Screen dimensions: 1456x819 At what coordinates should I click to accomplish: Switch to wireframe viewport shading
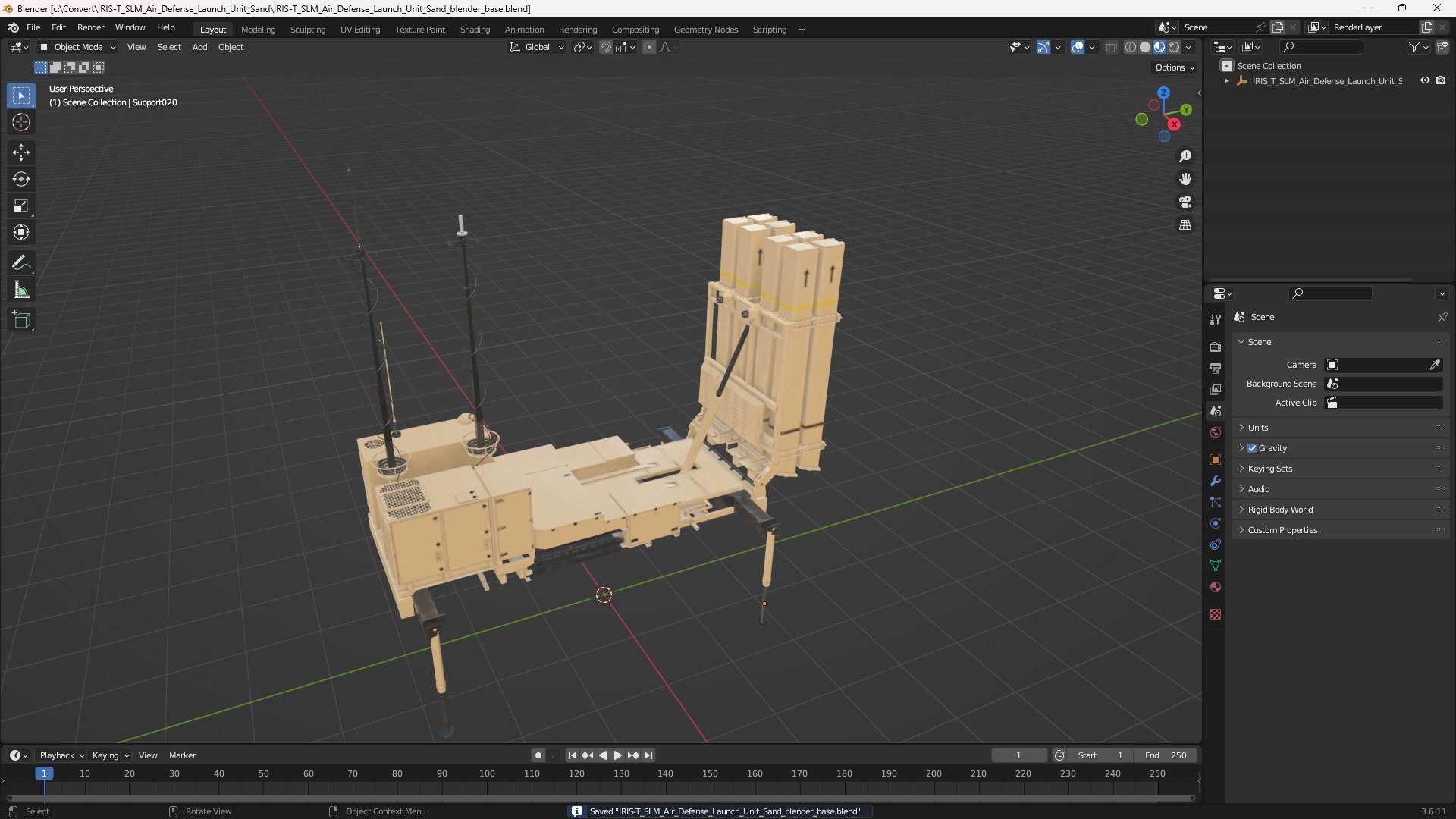tap(1131, 47)
